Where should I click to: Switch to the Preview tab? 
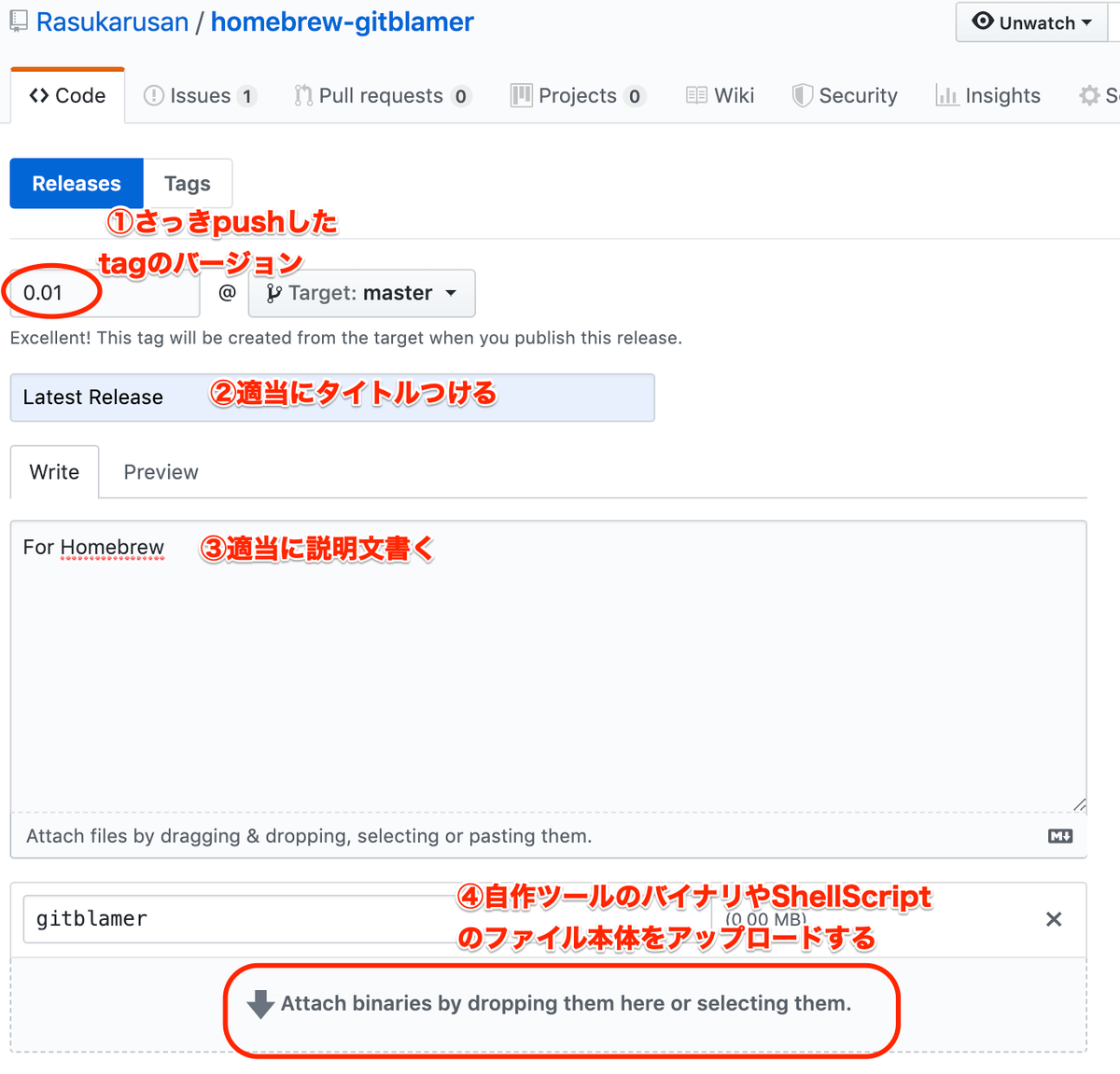point(161,472)
